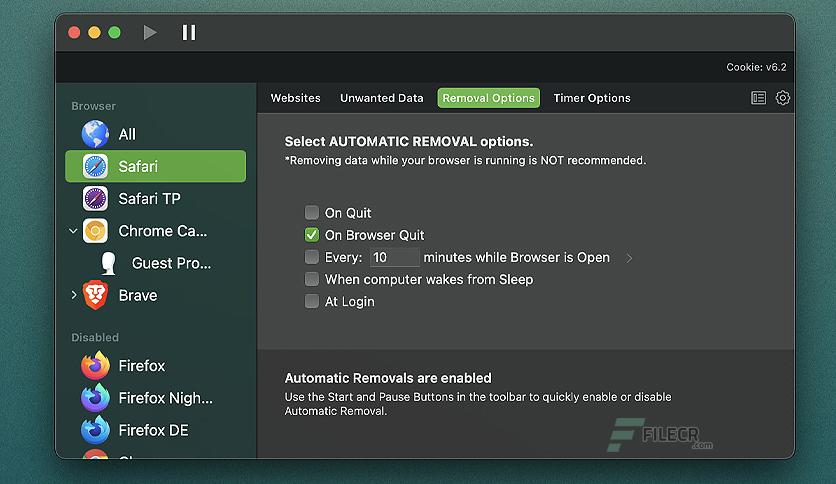Open the chevron after minutes while Browser is Open
The height and width of the screenshot is (484, 836).
[x=629, y=258]
